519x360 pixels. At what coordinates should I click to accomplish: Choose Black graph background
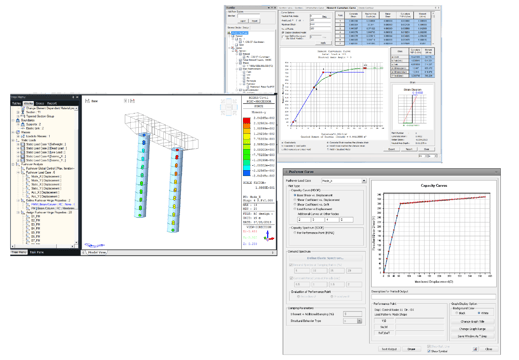pos(457,313)
